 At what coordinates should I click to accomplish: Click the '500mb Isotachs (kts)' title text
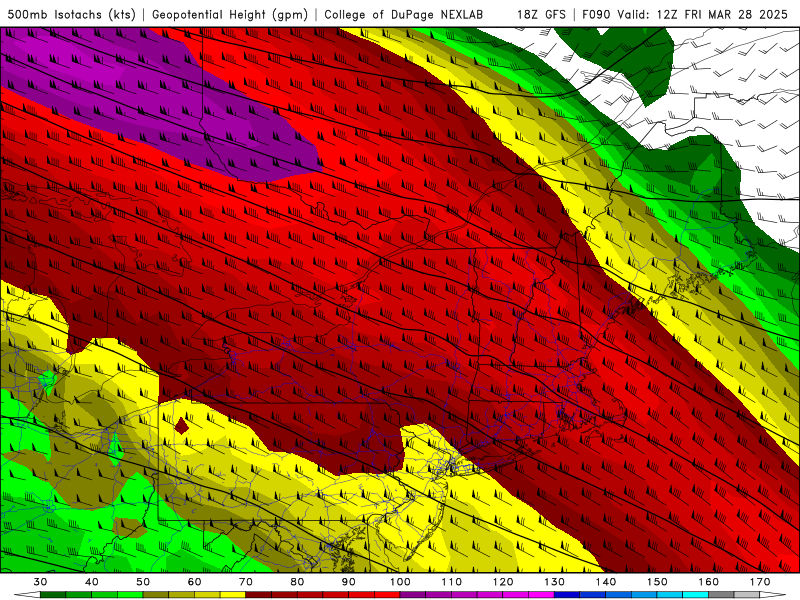tap(71, 15)
